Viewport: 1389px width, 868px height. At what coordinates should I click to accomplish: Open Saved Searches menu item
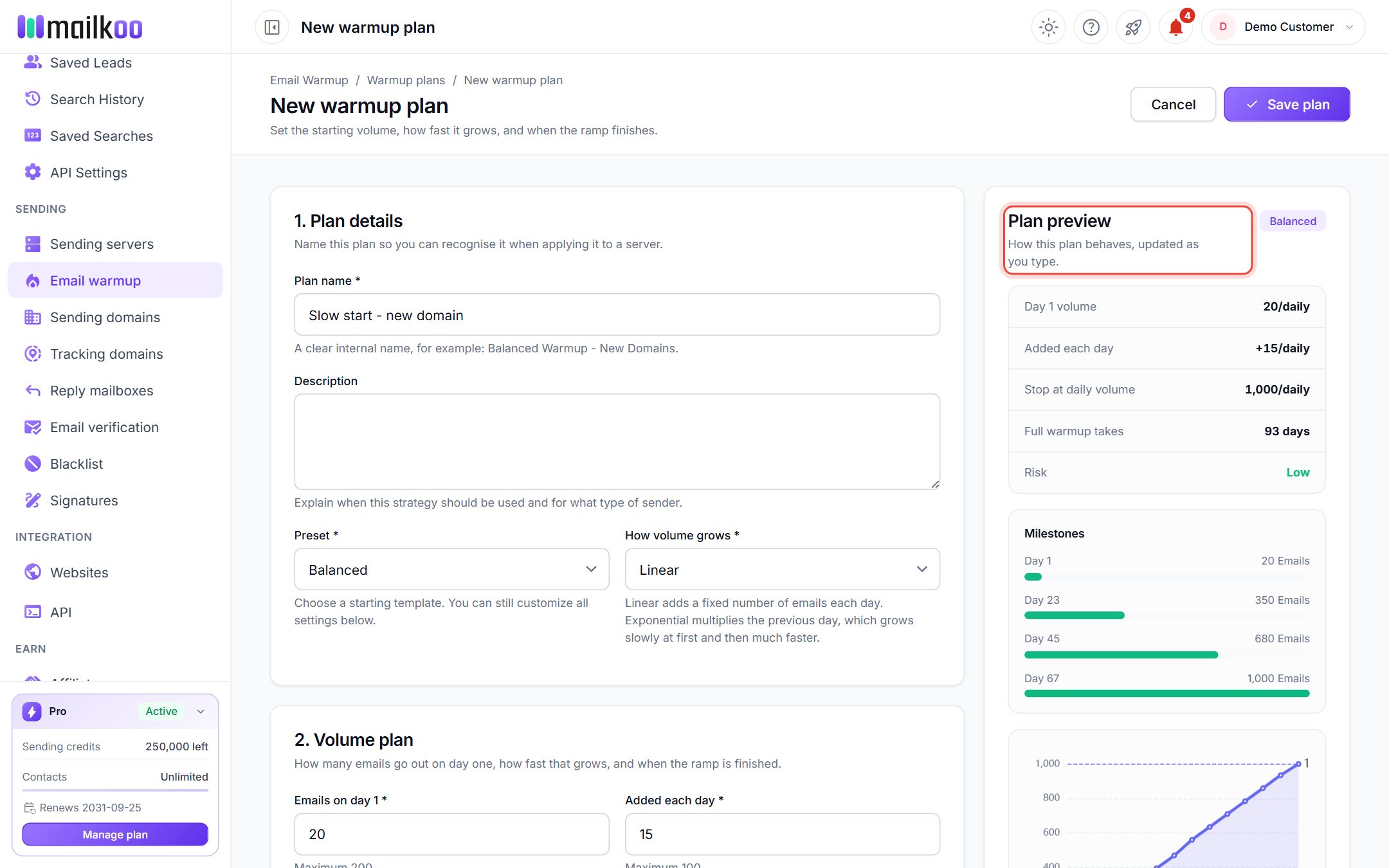(115, 136)
